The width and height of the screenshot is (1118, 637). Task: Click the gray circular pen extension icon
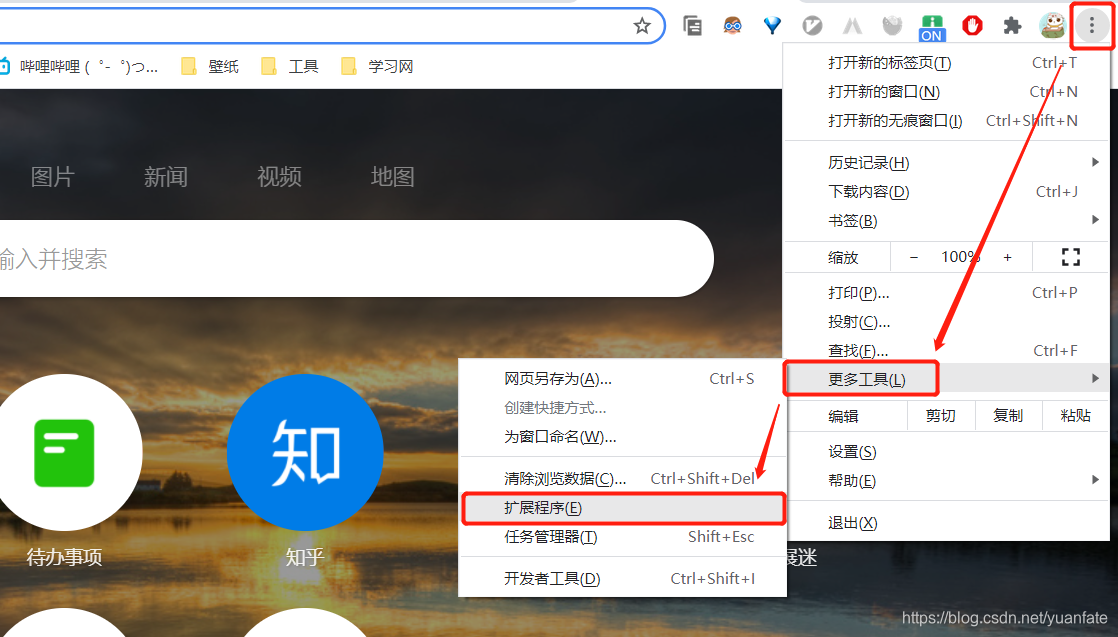click(x=812, y=26)
